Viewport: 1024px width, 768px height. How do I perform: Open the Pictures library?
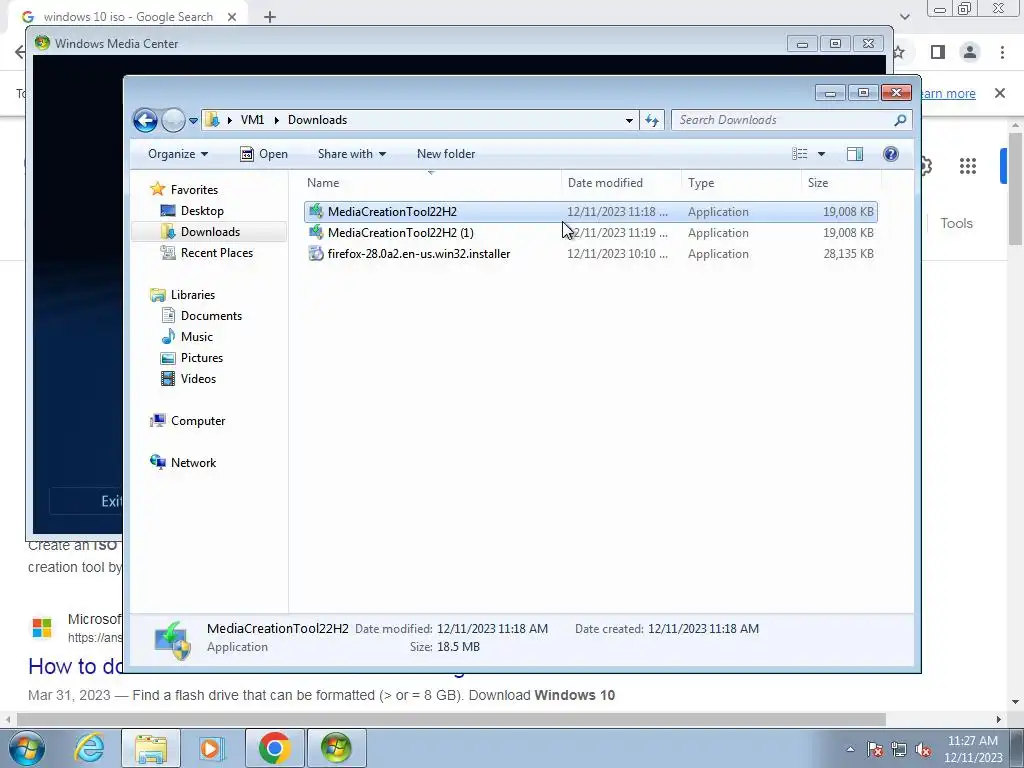[202, 358]
